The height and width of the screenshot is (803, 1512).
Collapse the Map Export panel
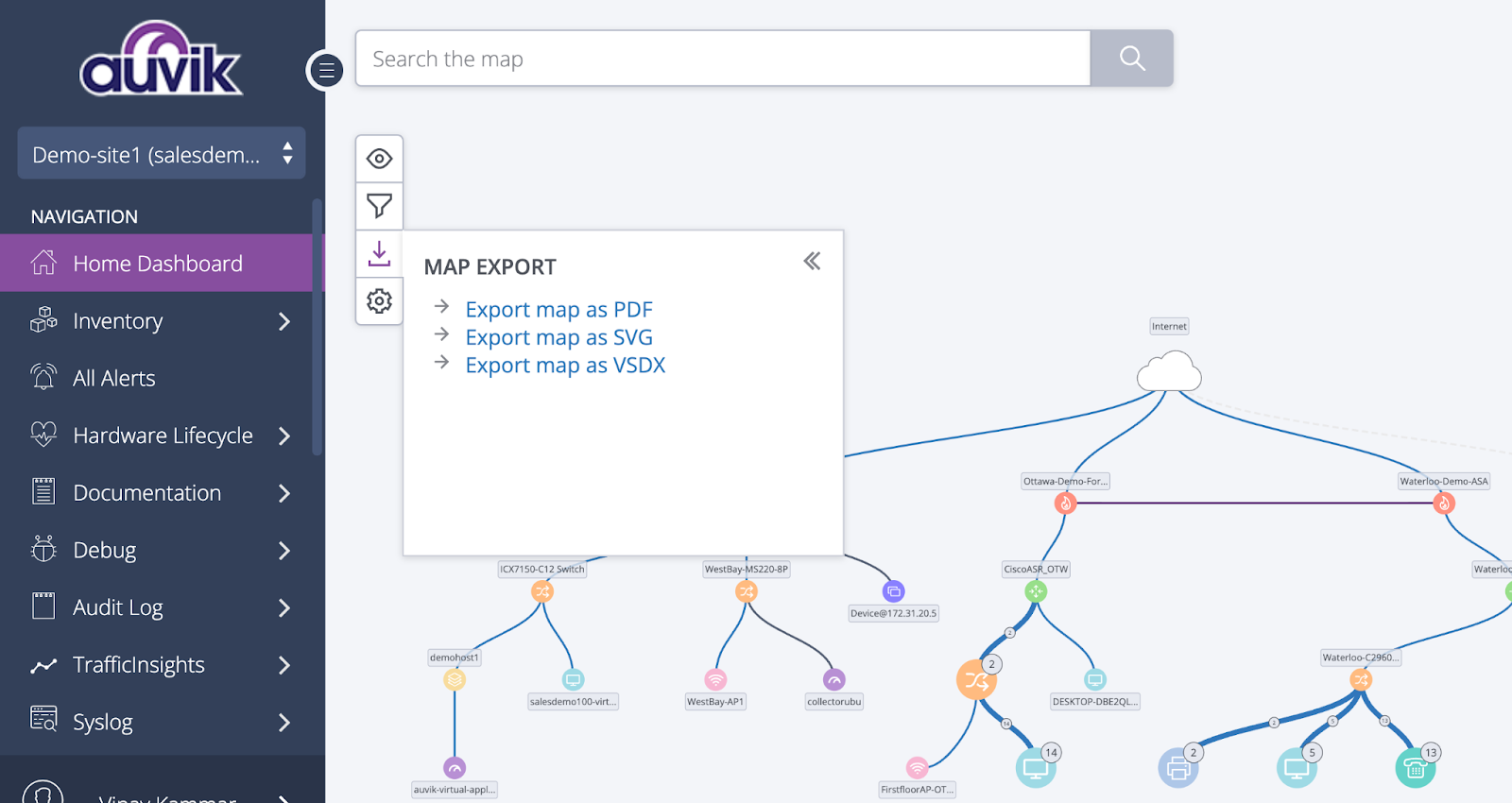(812, 261)
